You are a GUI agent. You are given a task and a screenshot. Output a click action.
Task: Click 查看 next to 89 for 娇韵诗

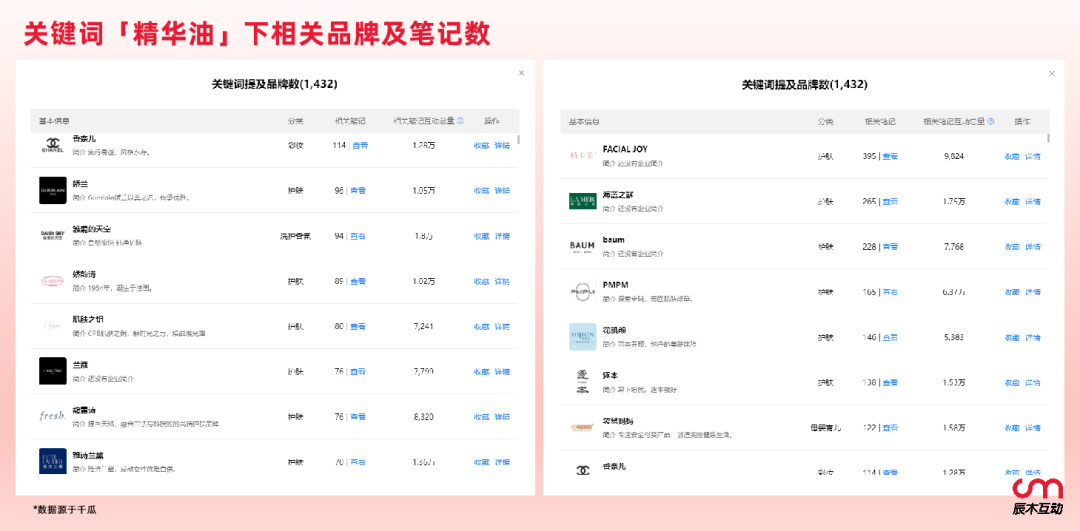357,281
